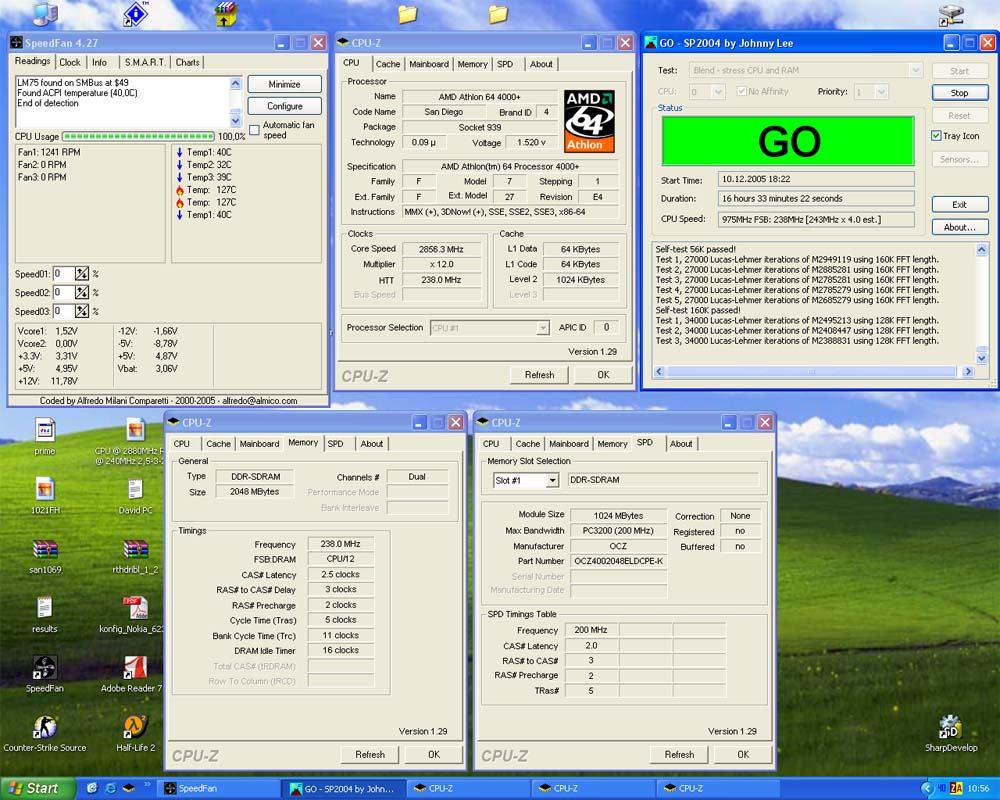1000x800 pixels.
Task: Click Speed02 percent adjust icon
Action: click(x=82, y=292)
